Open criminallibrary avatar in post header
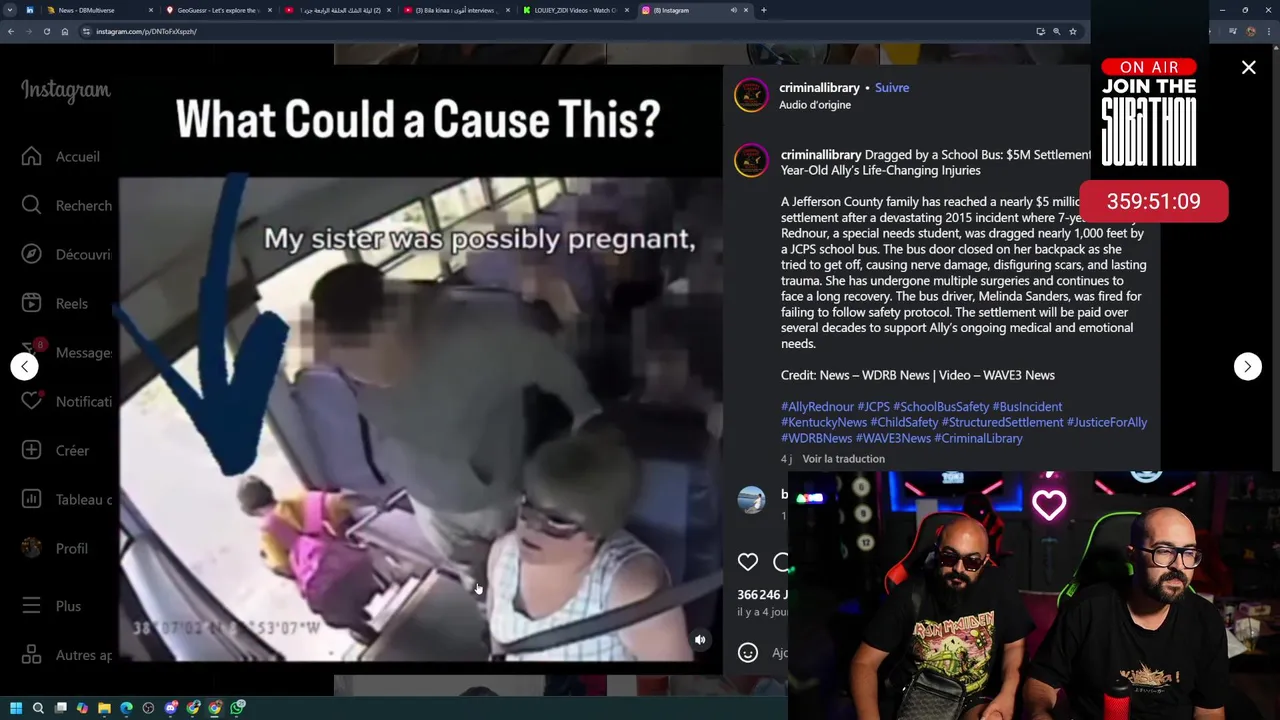The width and height of the screenshot is (1280, 720). click(x=751, y=95)
